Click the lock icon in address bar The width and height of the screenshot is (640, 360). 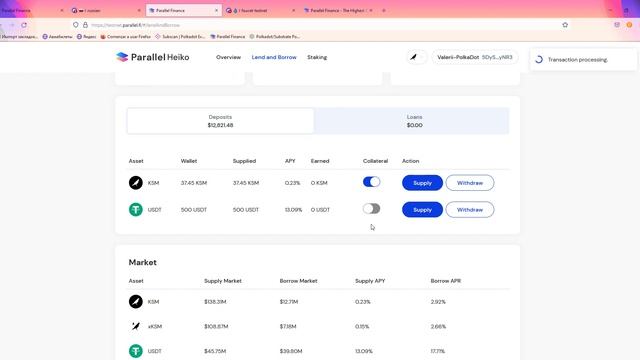click(x=85, y=25)
